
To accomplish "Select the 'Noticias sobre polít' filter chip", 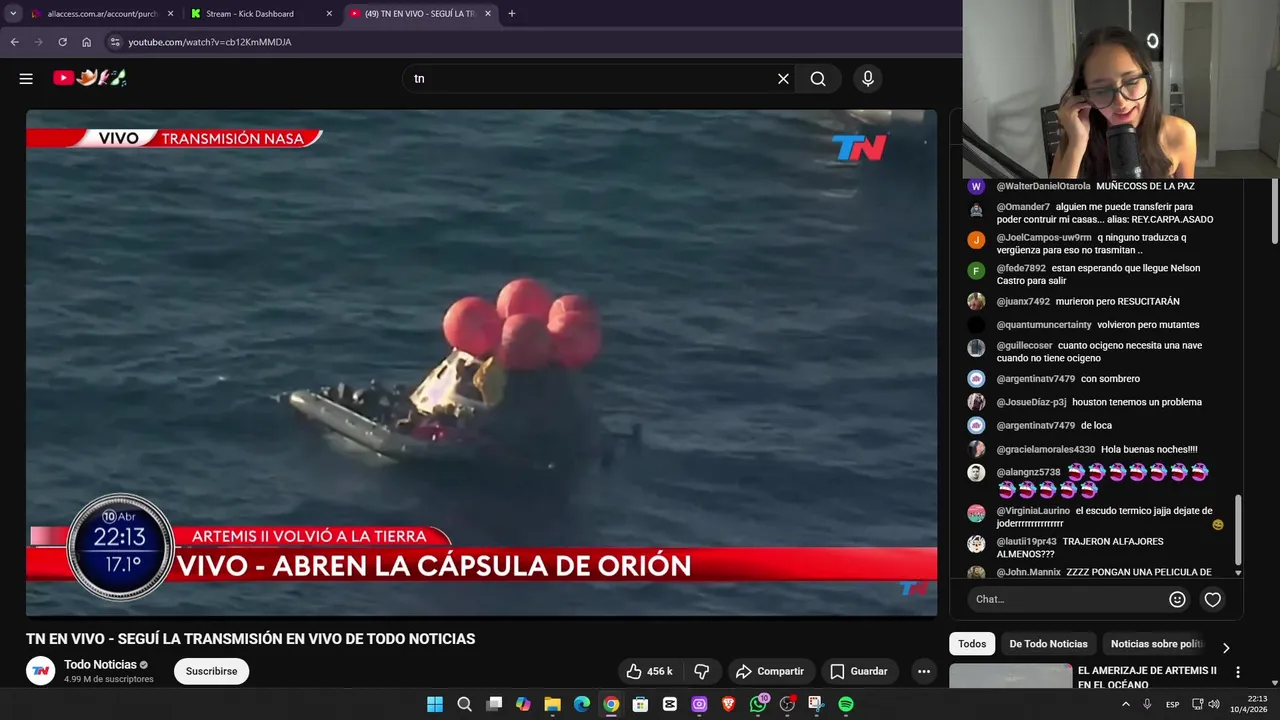I will pyautogui.click(x=1157, y=644).
